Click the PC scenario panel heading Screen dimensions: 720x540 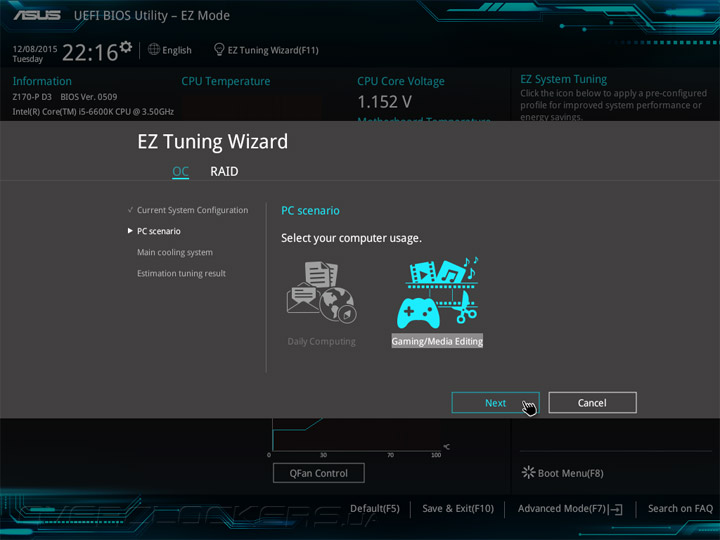[x=310, y=211]
